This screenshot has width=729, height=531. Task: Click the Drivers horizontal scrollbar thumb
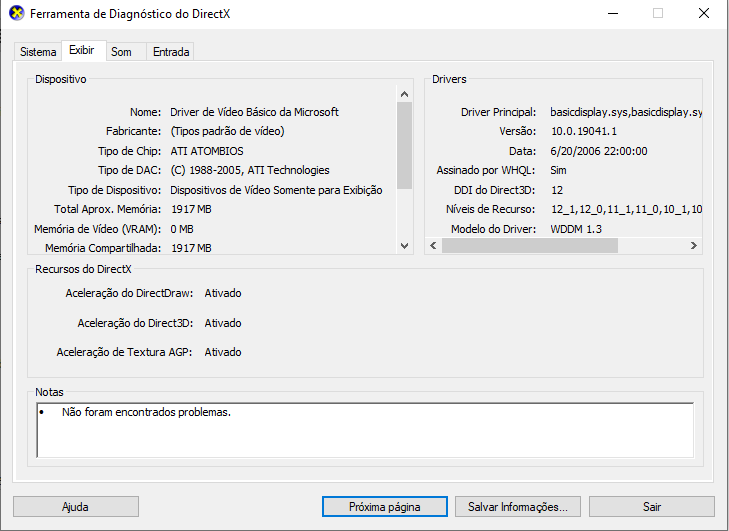[x=530, y=246]
